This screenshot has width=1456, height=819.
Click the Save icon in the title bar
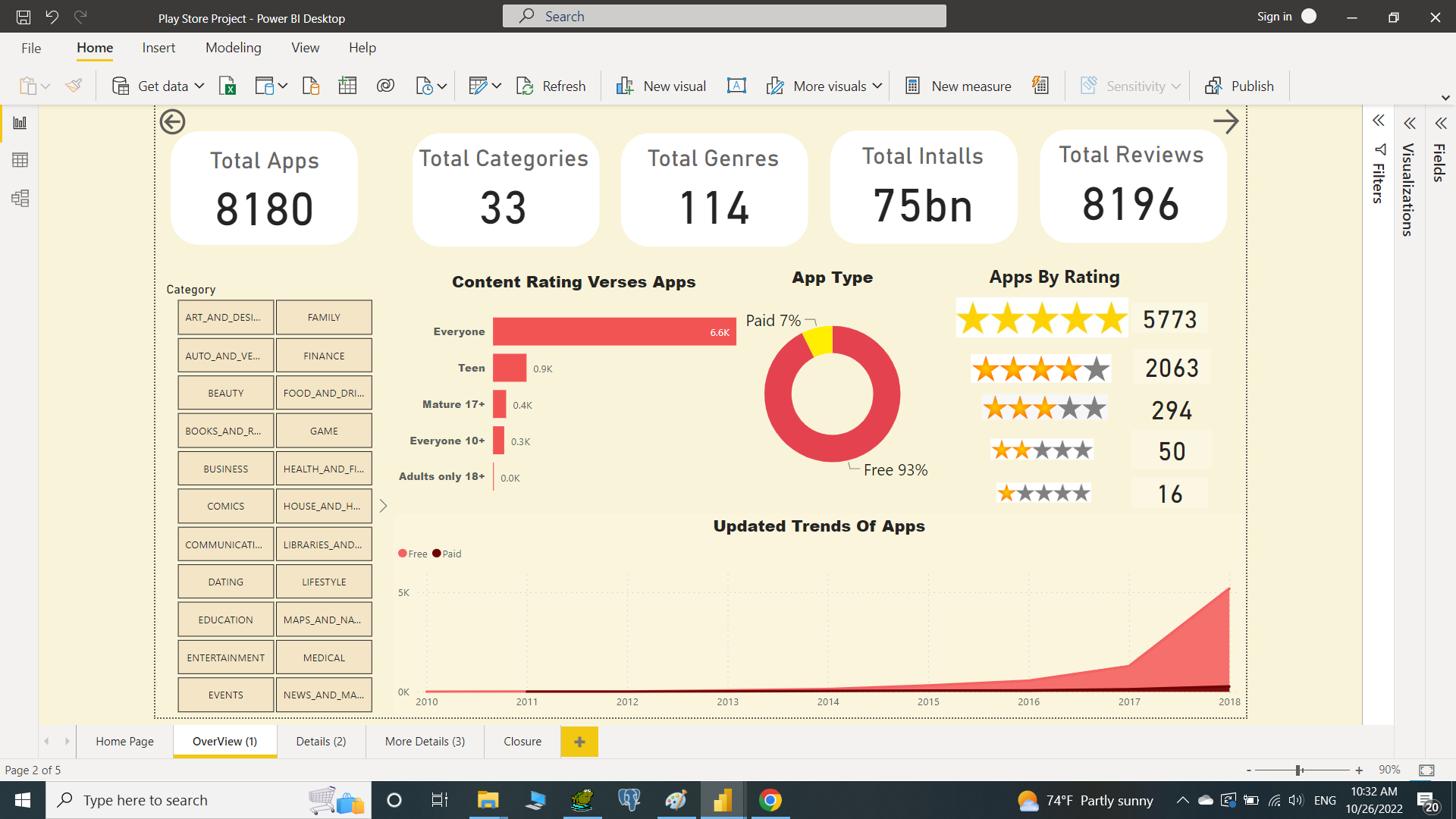(23, 17)
